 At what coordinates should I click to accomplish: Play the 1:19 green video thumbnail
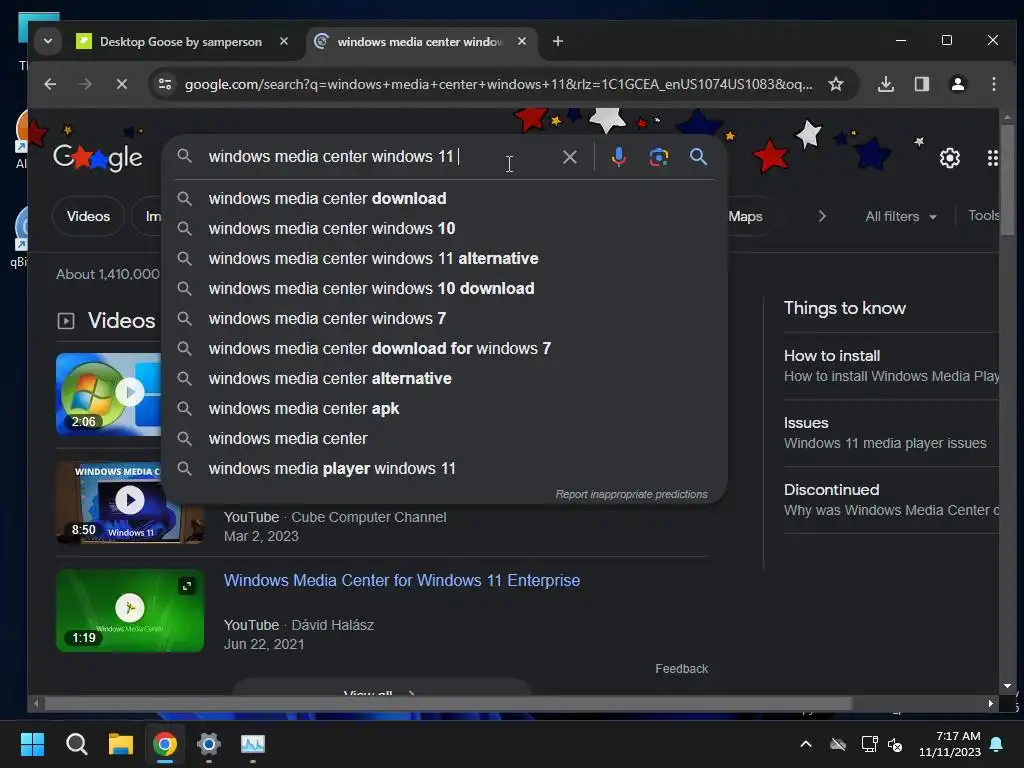point(130,611)
